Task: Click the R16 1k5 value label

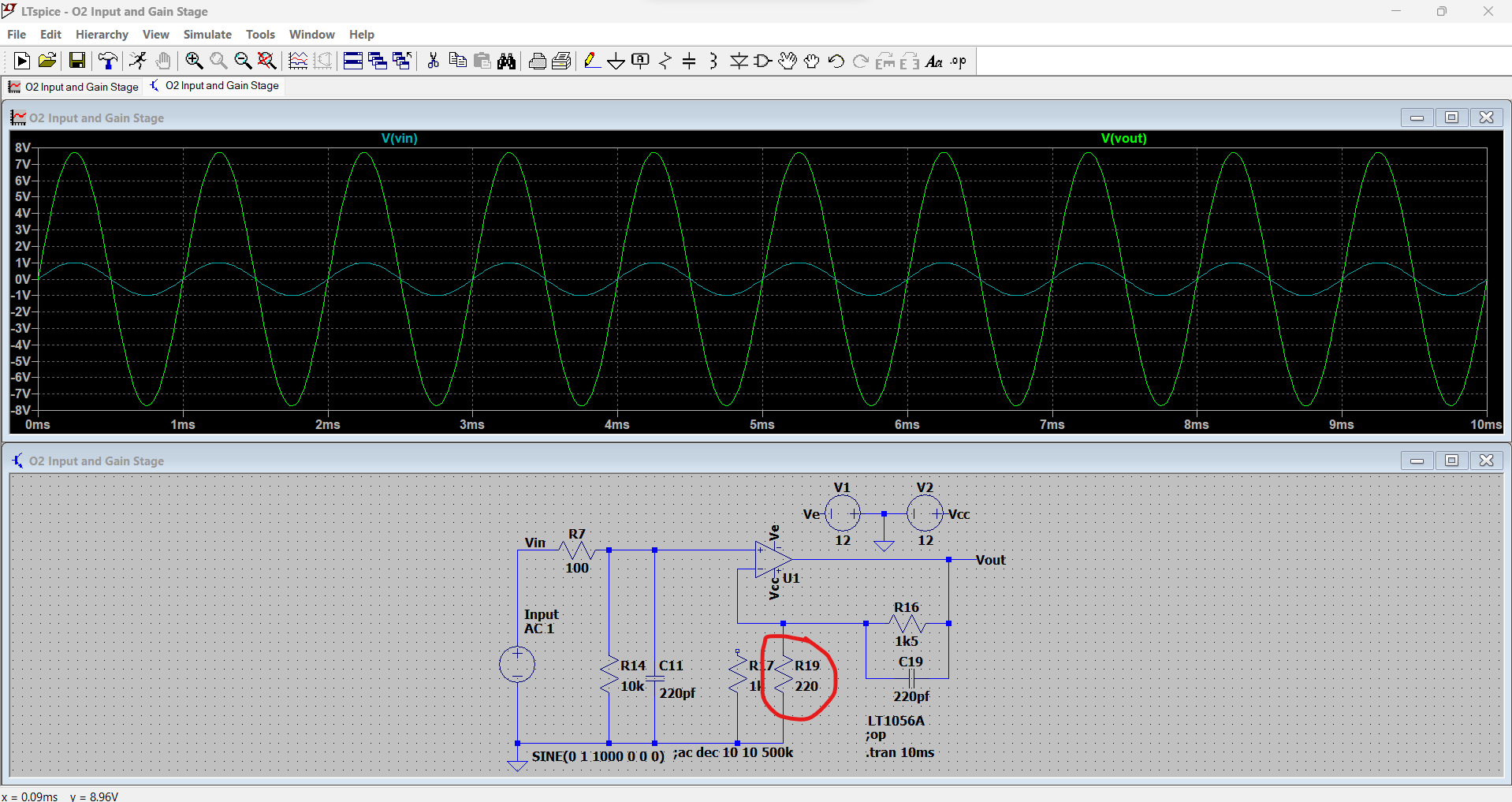Action: tap(907, 641)
